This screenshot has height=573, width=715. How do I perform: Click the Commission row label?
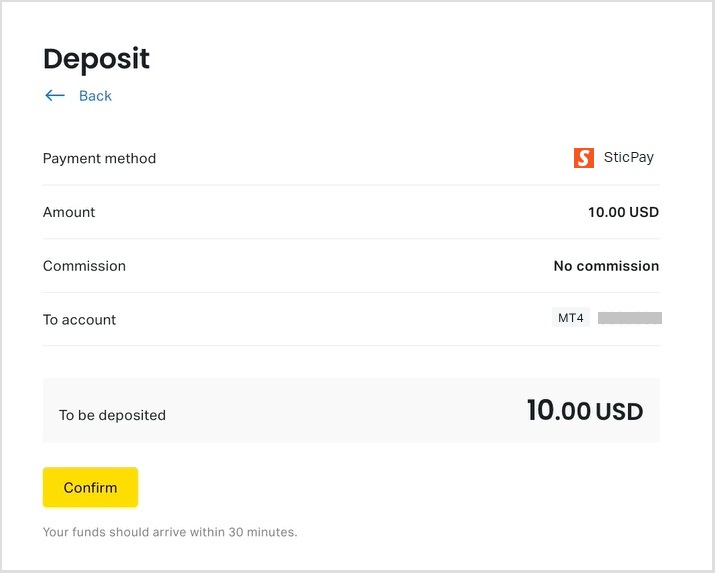[84, 266]
